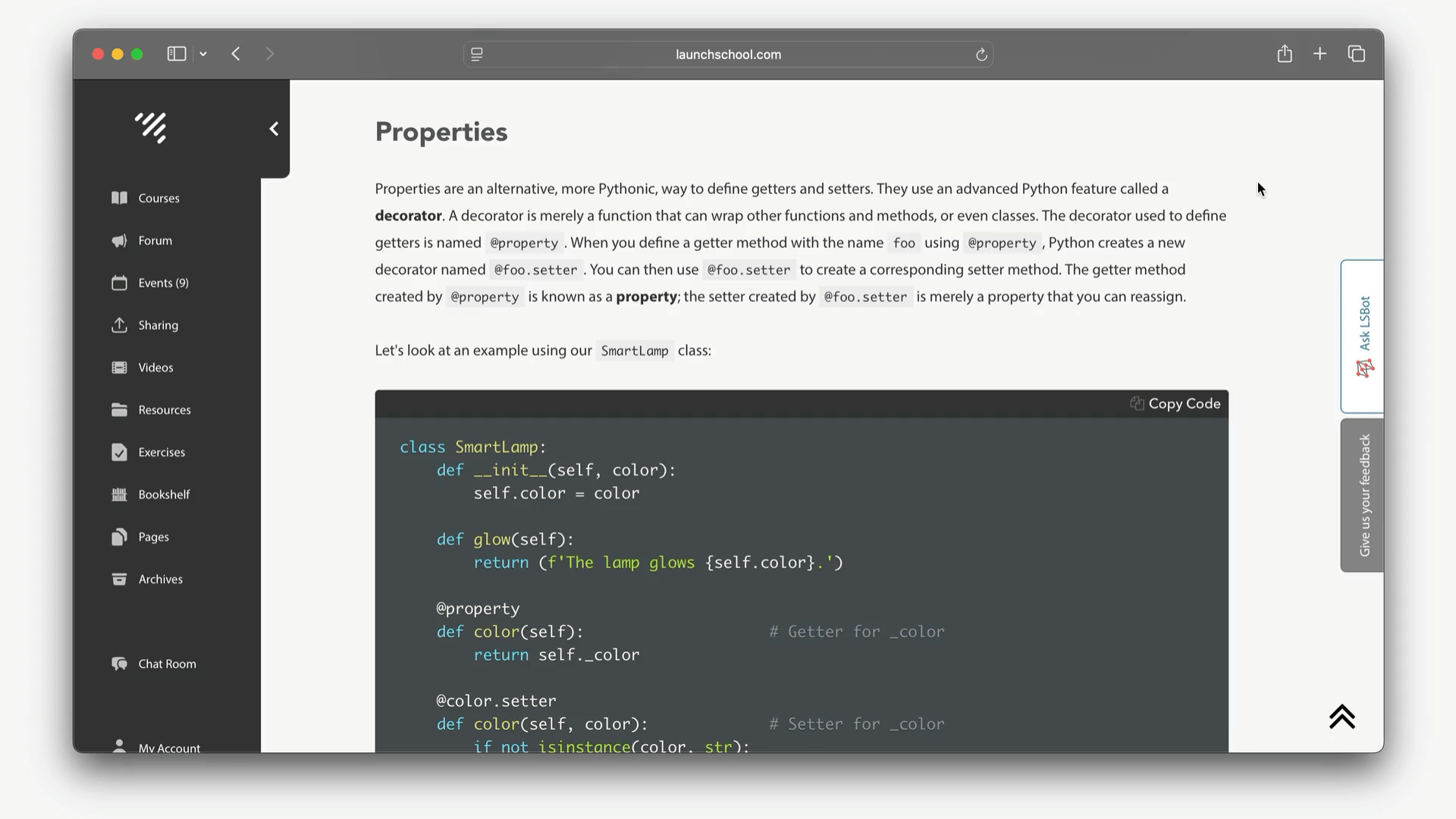Go to Exercises in sidebar
Viewport: 1456px width, 819px height.
point(161,453)
